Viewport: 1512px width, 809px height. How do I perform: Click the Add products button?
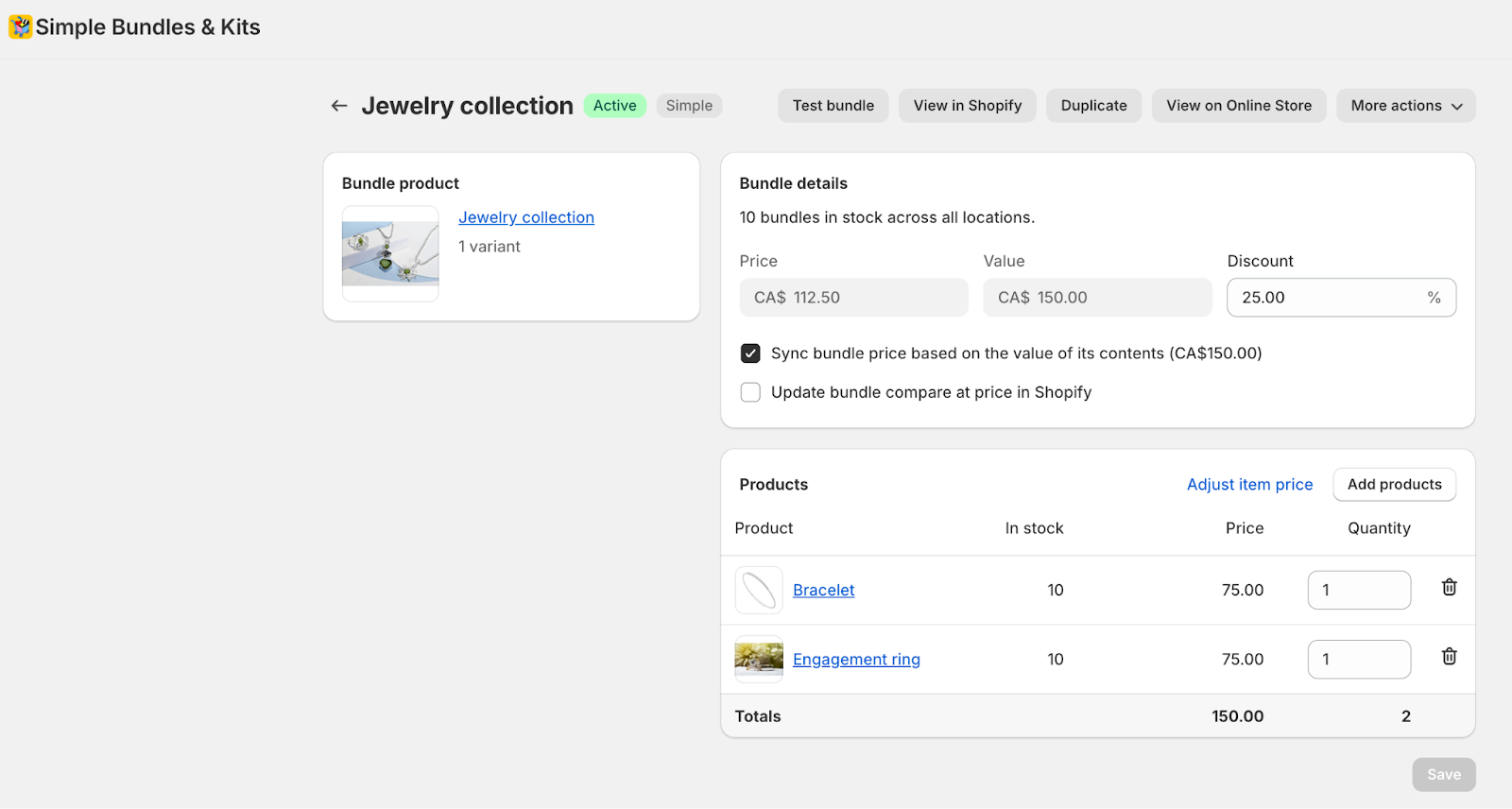pyautogui.click(x=1394, y=485)
